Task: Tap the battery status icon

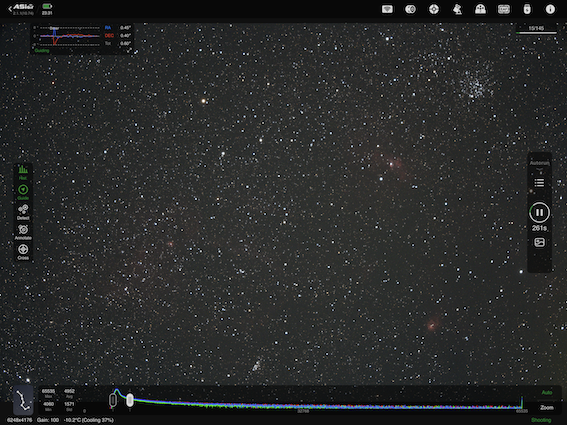Action: tap(47, 6)
